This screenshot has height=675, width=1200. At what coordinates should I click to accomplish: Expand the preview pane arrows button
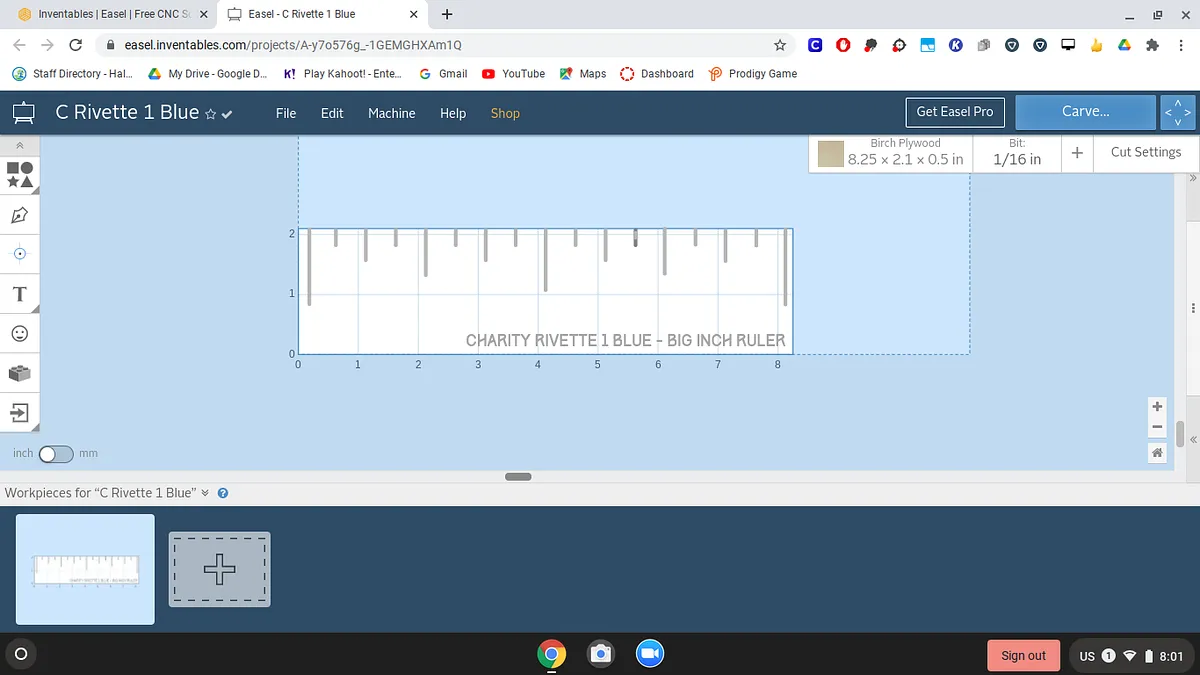[1178, 112]
